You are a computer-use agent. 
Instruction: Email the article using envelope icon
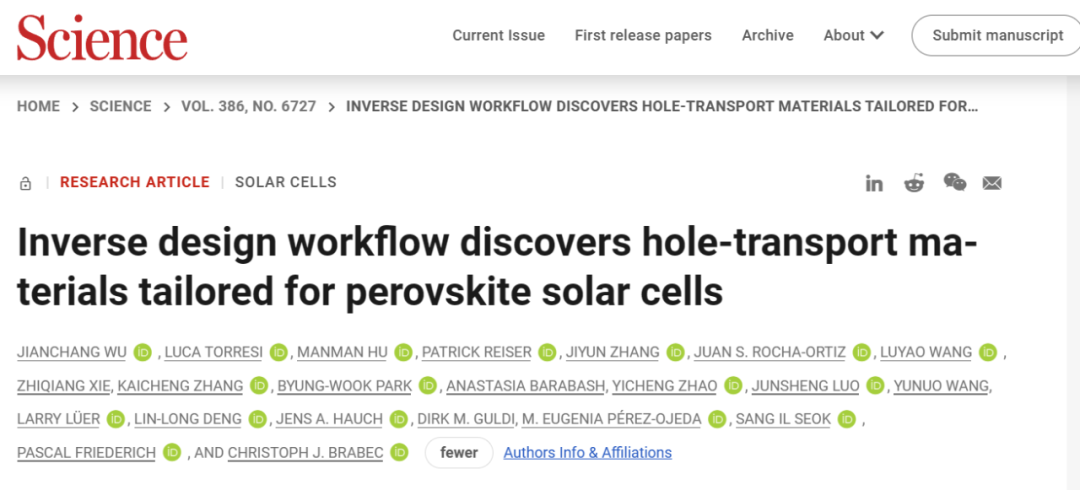(992, 183)
